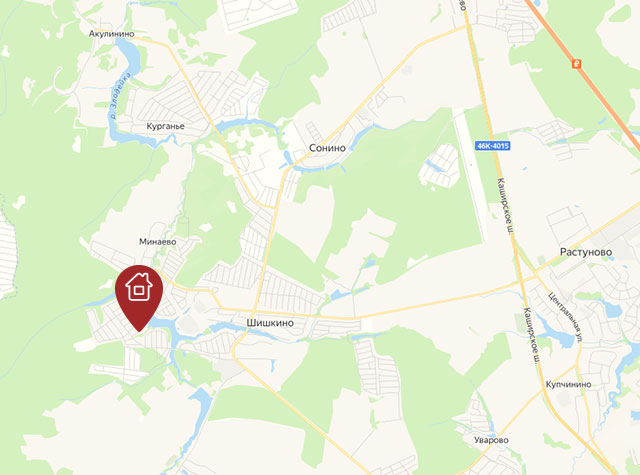This screenshot has width=640, height=475.
Task: Click the Минаево village label
Action: tap(158, 242)
